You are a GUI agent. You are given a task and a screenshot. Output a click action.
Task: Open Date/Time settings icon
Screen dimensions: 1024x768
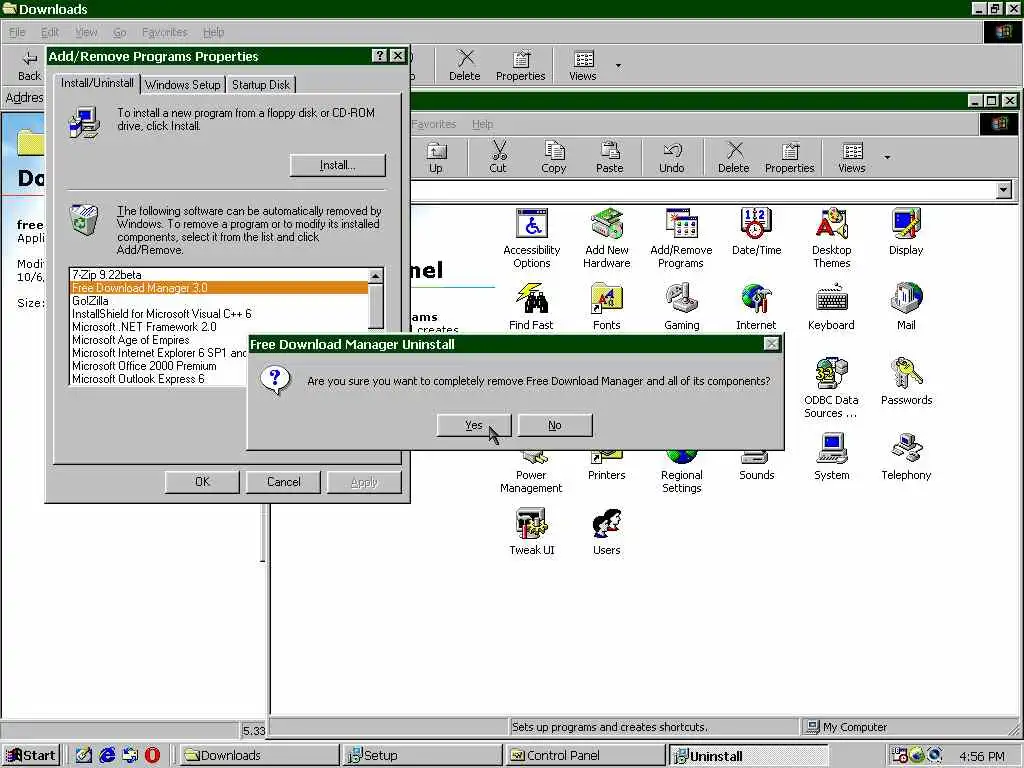pos(756,232)
